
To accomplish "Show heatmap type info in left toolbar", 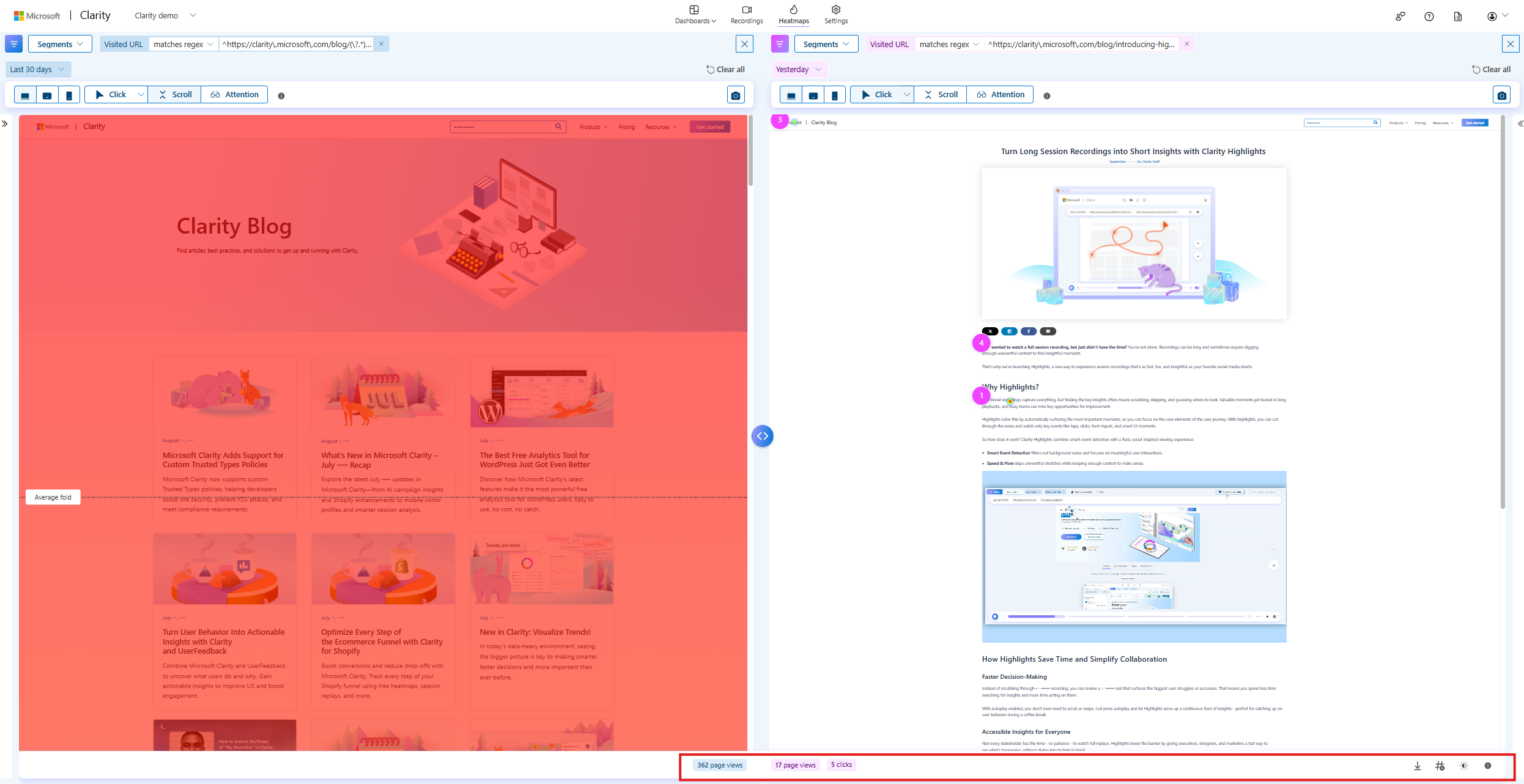I will click(281, 96).
